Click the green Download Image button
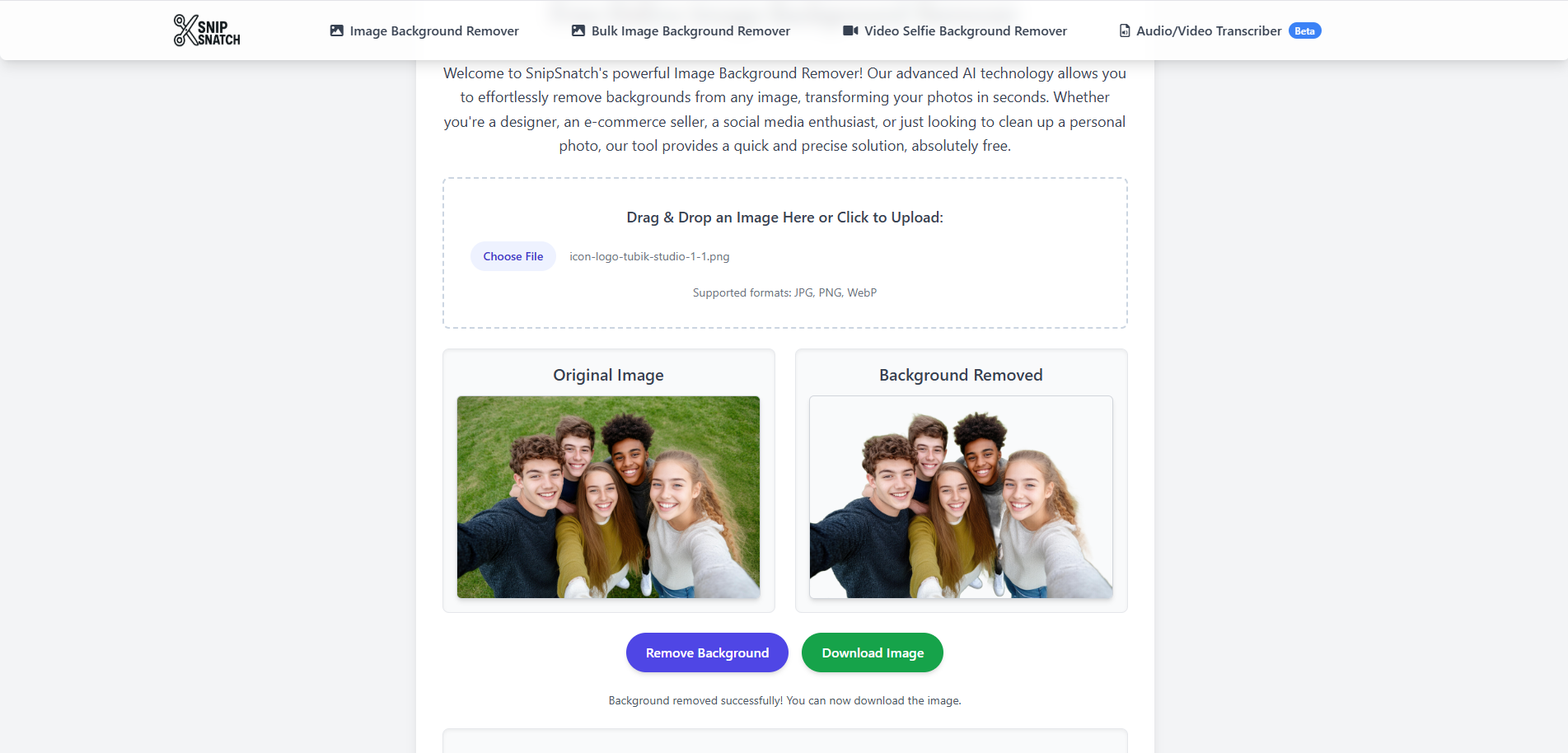The width and height of the screenshot is (1568, 753). coord(873,652)
